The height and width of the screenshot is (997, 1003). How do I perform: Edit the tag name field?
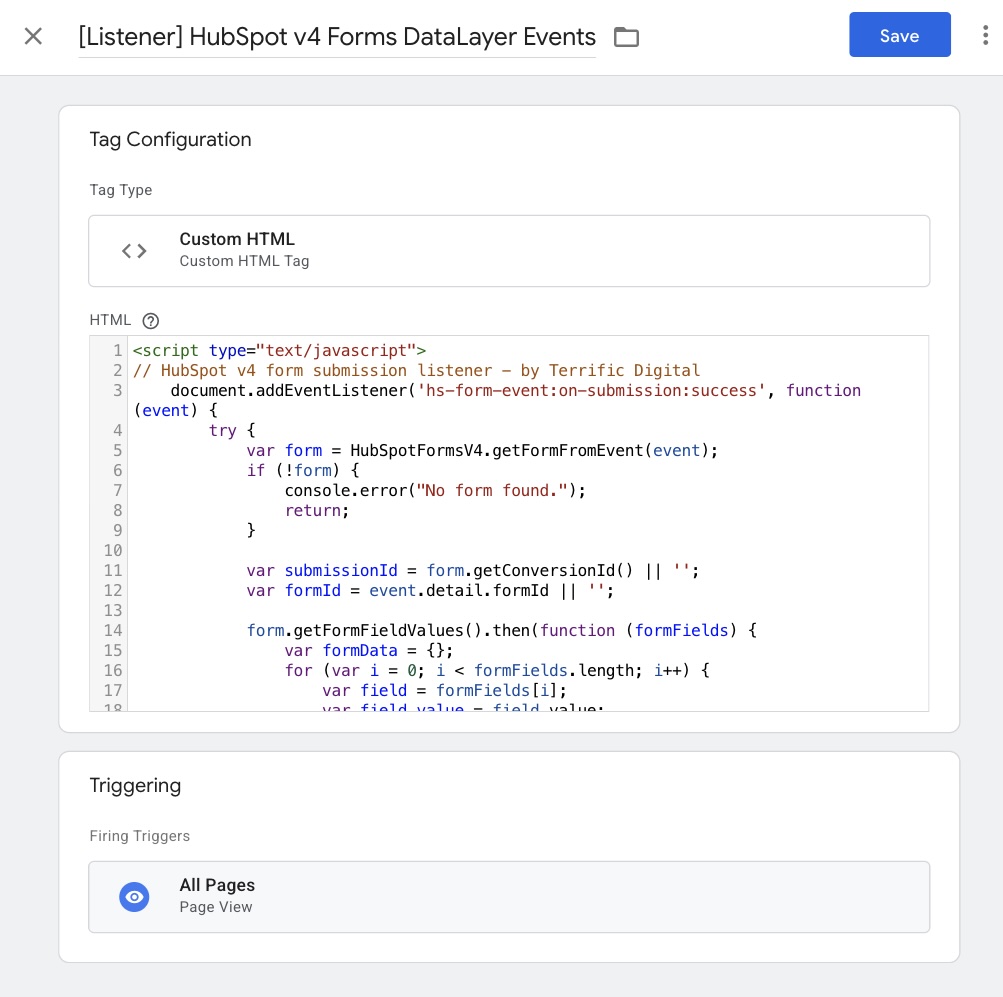point(337,37)
